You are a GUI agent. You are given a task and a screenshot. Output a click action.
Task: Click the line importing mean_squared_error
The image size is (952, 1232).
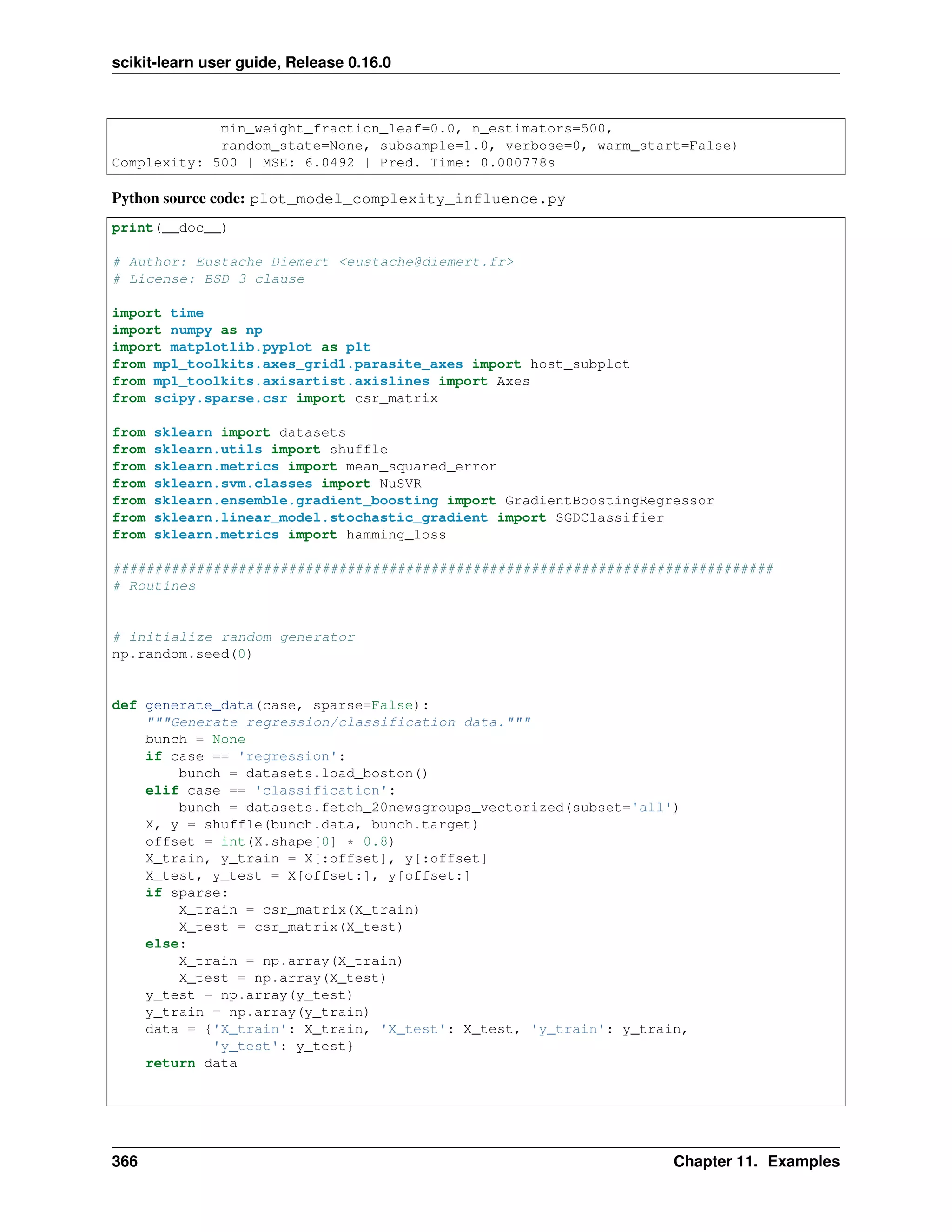pyautogui.click(x=304, y=466)
